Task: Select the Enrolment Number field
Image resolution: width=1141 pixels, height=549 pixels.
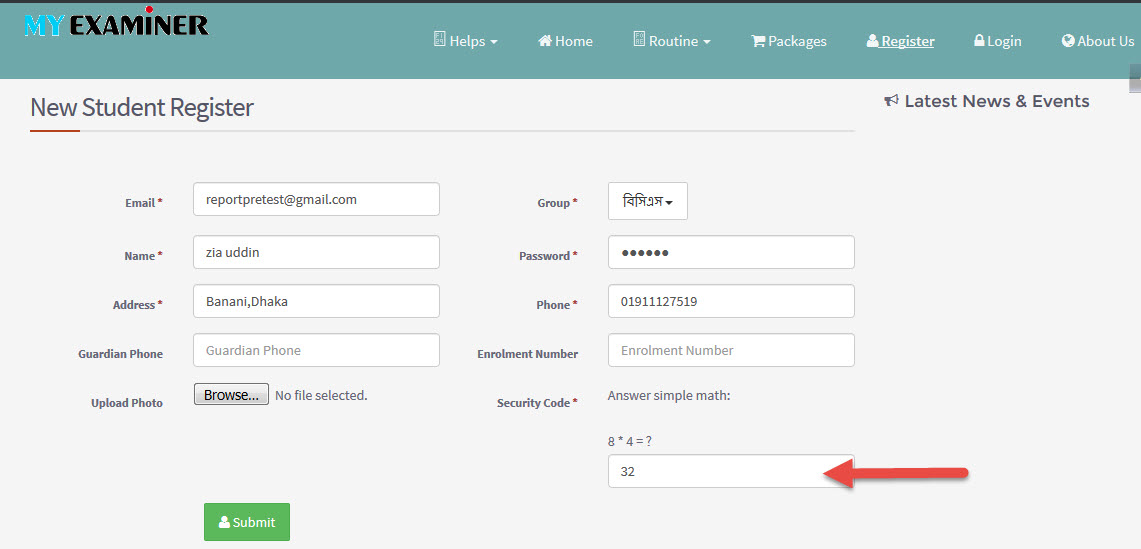Action: point(731,350)
